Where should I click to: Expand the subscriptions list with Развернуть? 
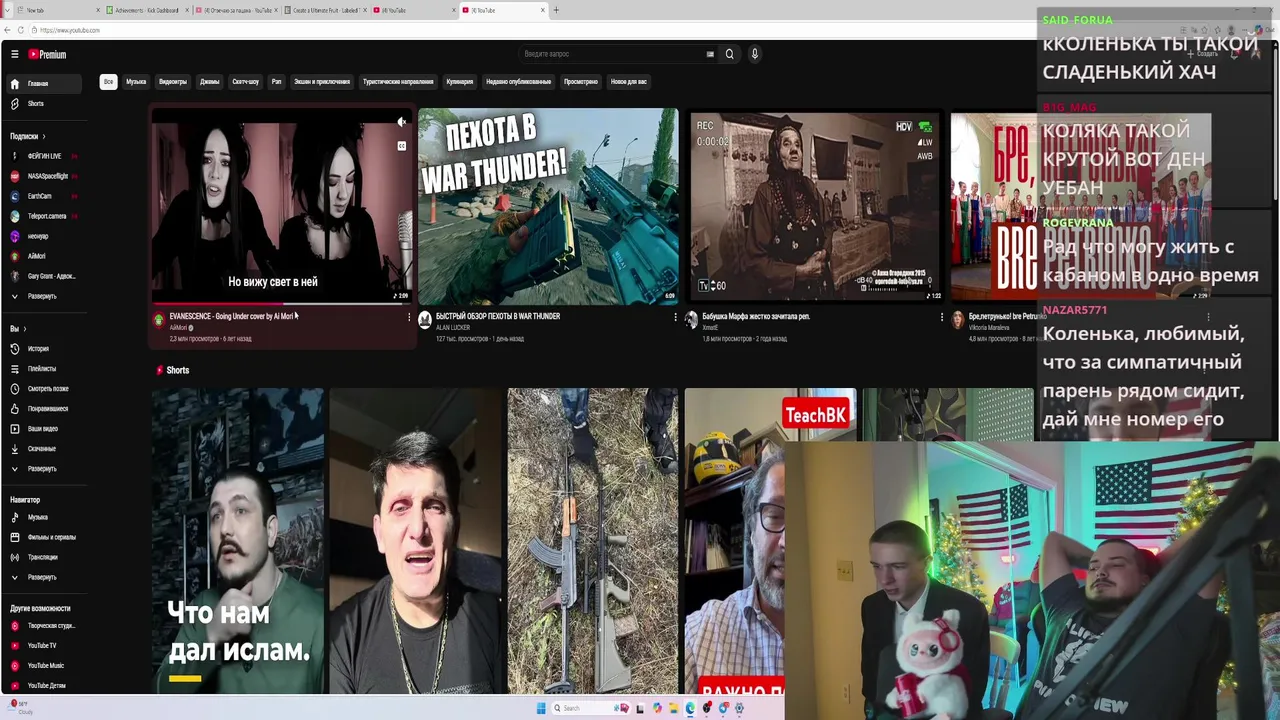pyautogui.click(x=42, y=296)
